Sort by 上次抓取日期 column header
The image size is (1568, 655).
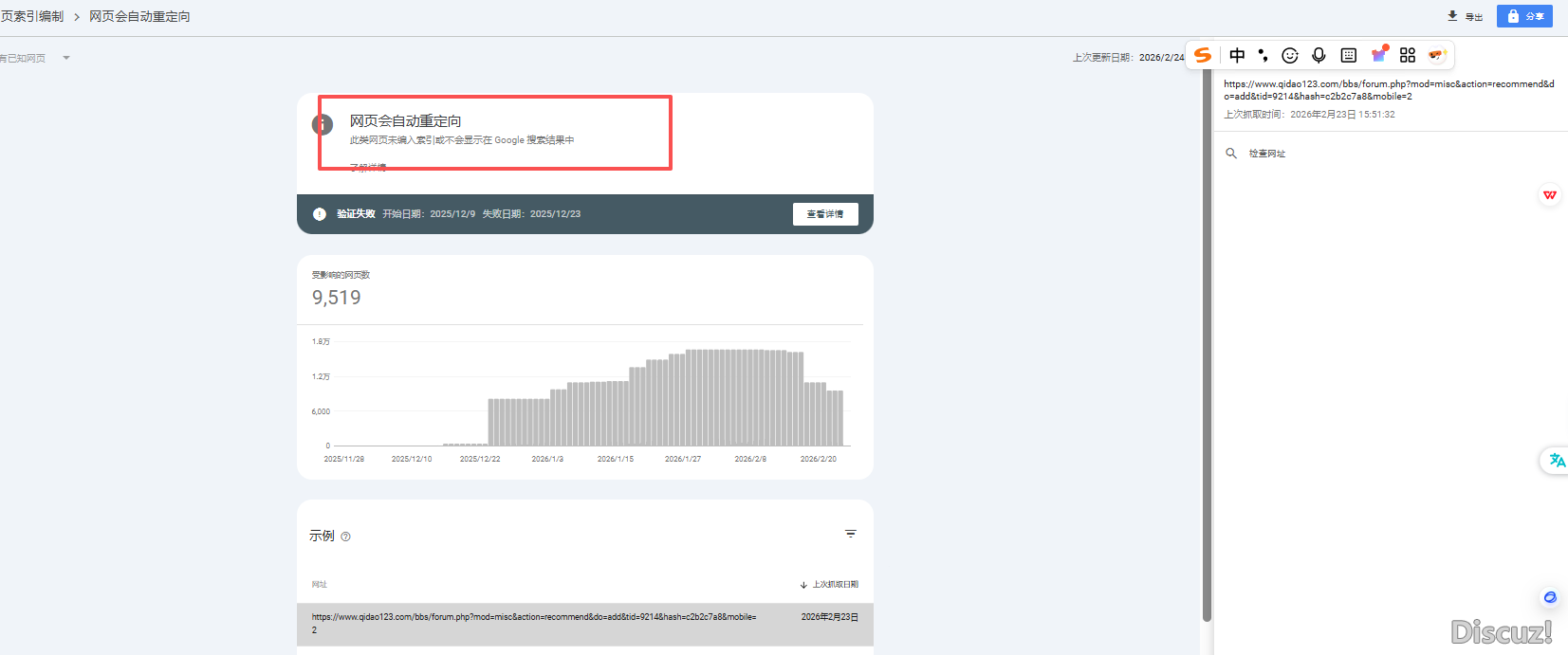point(829,584)
